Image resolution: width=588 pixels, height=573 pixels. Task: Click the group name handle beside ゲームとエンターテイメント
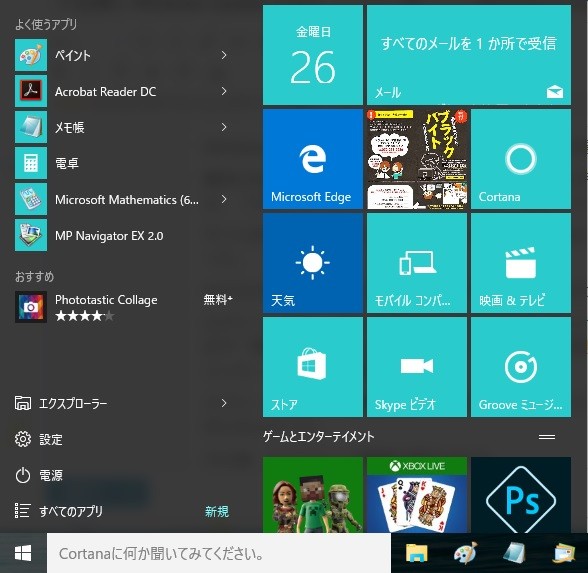(x=547, y=437)
